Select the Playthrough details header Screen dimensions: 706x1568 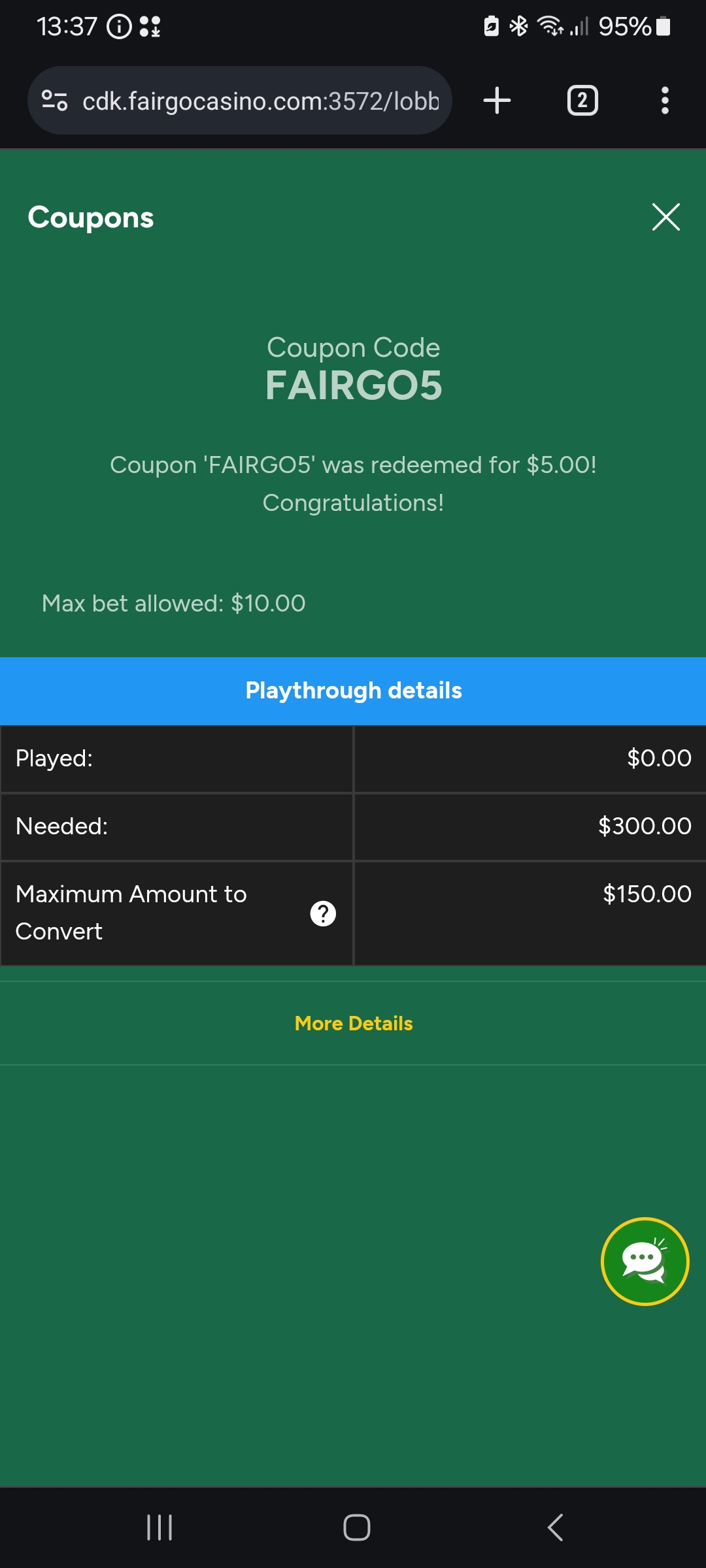click(x=353, y=690)
